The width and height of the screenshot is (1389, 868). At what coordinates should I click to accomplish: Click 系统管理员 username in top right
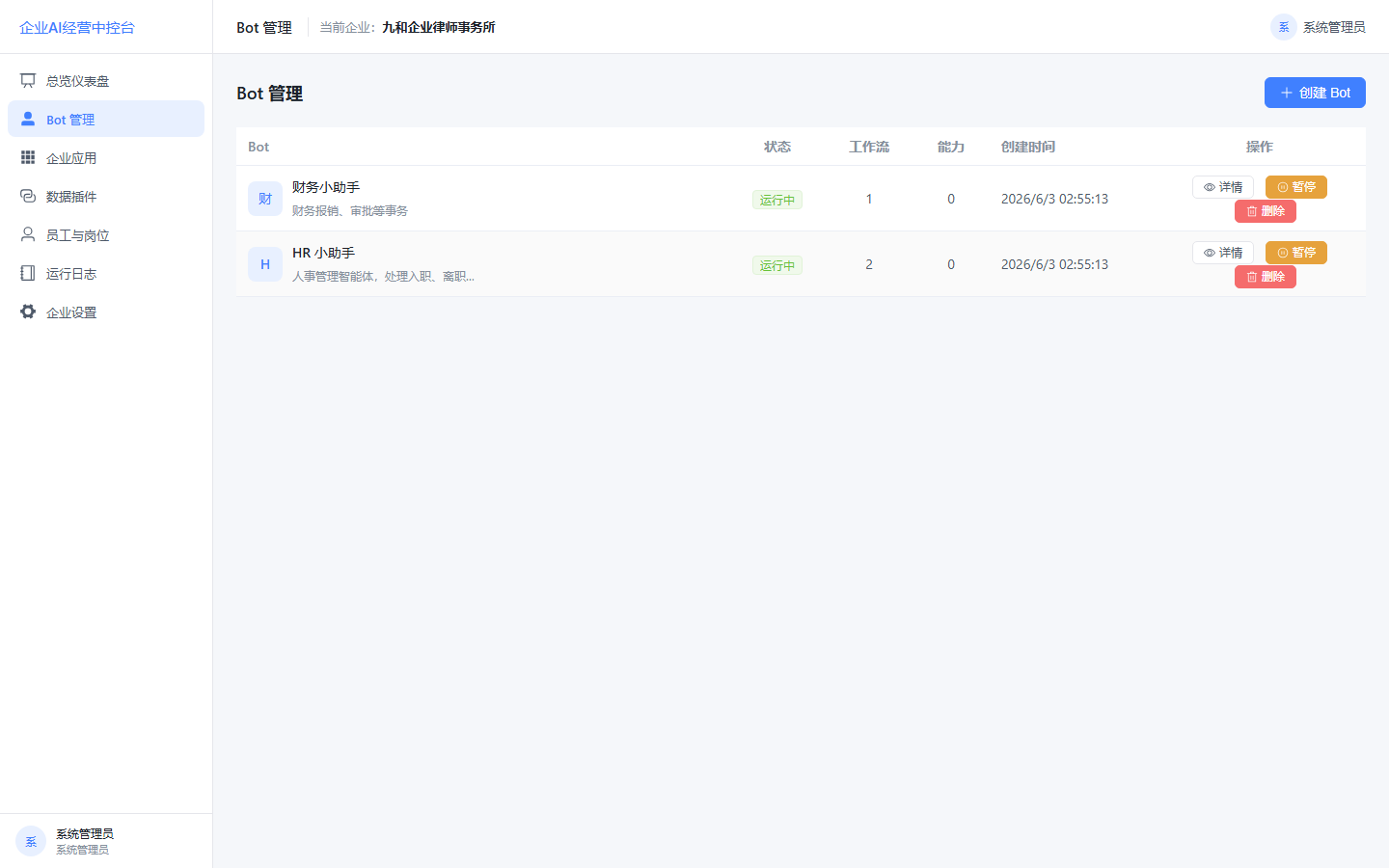[1334, 27]
